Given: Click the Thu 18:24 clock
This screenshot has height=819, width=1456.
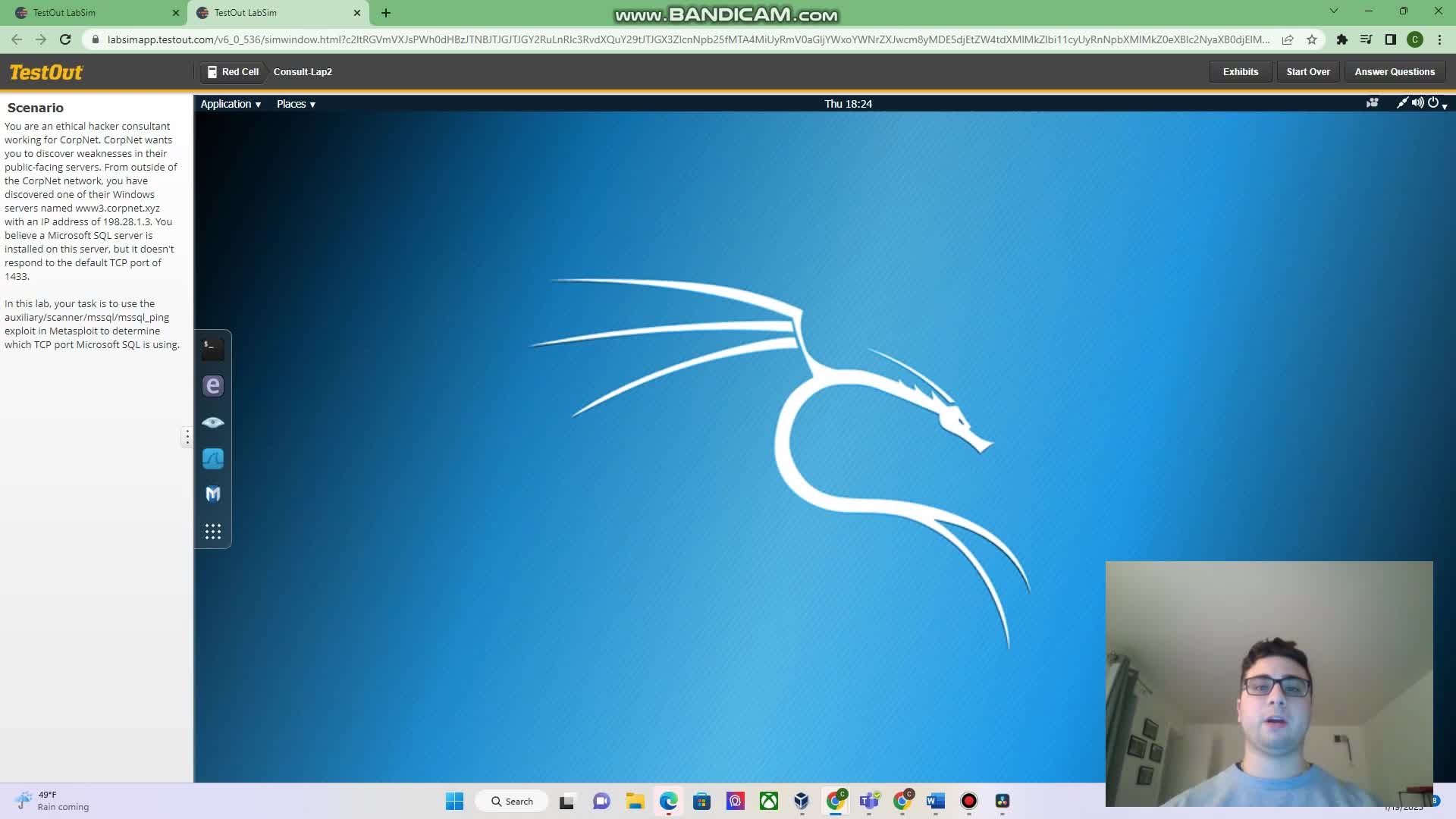Looking at the screenshot, I should pyautogui.click(x=848, y=104).
